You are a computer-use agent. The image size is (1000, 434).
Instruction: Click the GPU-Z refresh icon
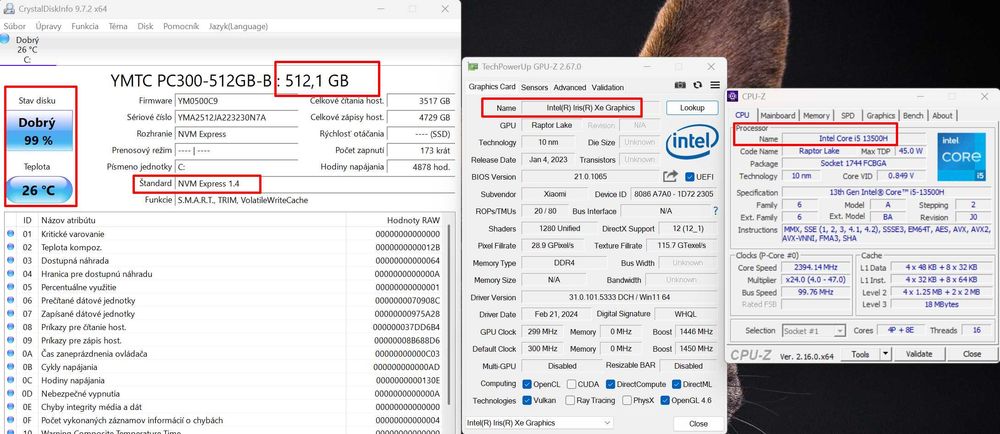pos(698,85)
